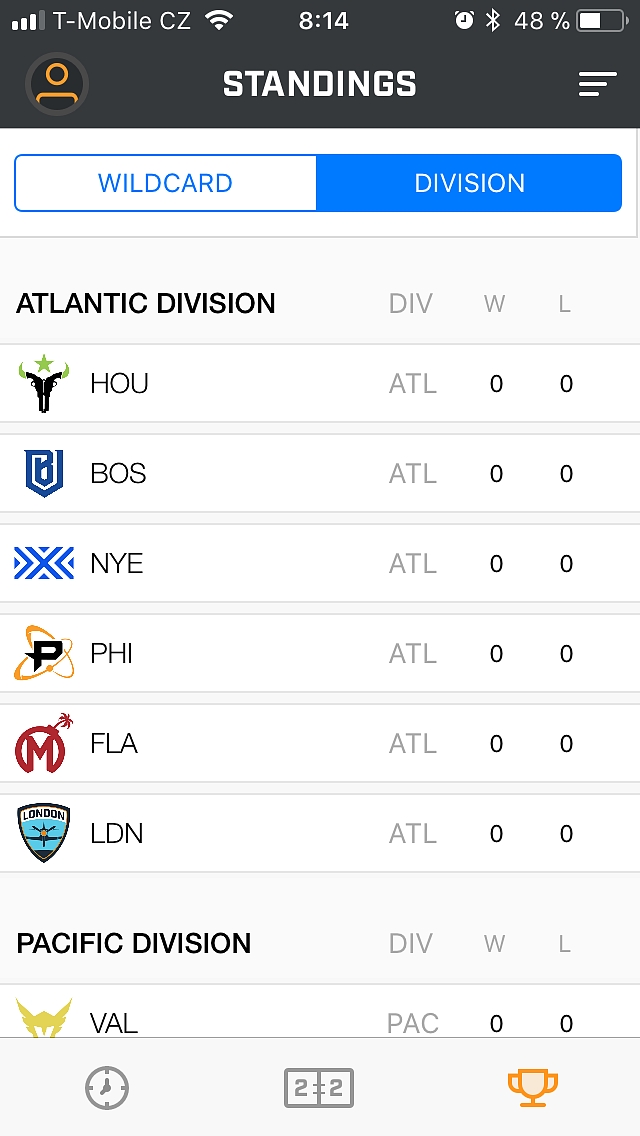Select the HOU team row
The width and height of the screenshot is (640, 1136).
320,384
